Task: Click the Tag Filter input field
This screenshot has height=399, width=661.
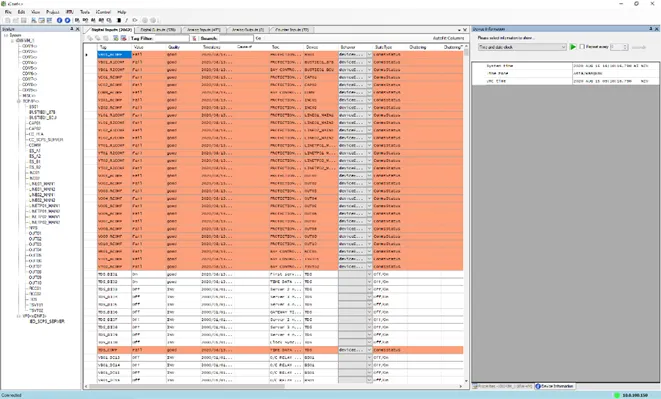Action: (x=172, y=38)
